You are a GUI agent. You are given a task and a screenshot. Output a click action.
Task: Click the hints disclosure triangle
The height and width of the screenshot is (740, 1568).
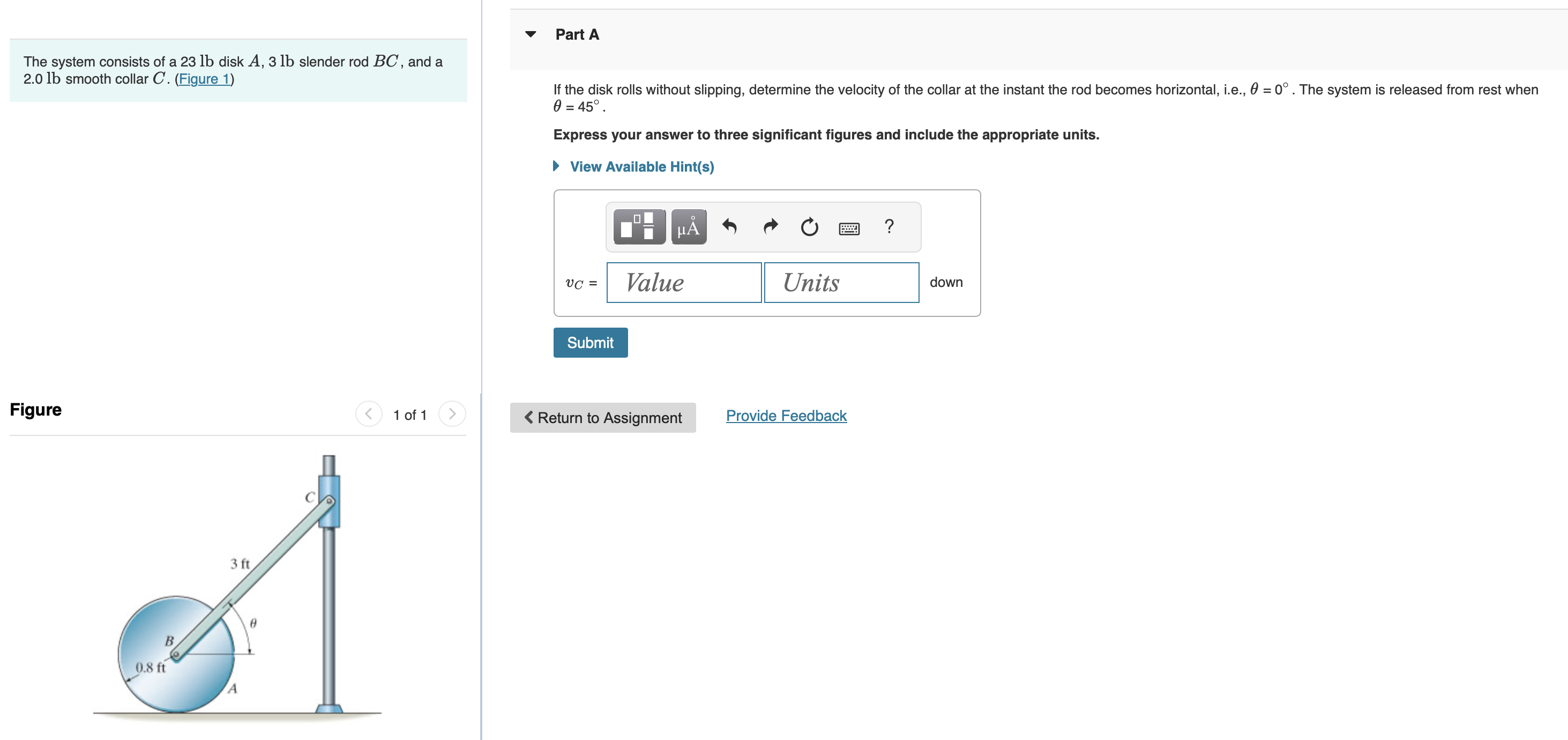point(556,166)
